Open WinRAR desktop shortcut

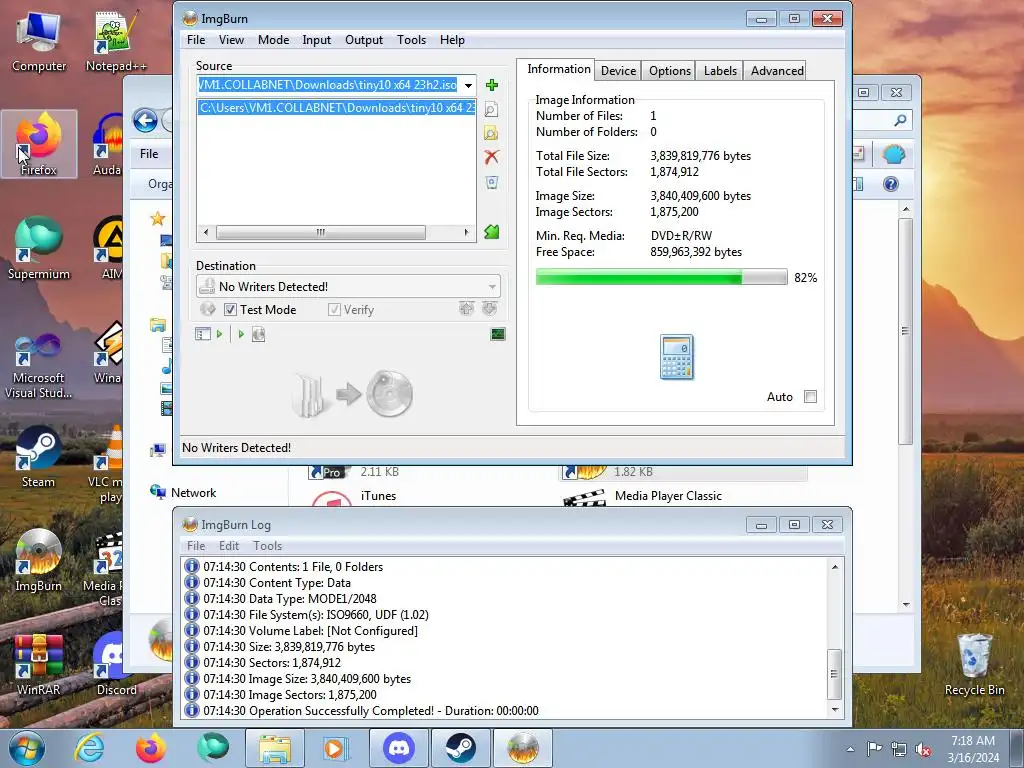tap(39, 664)
